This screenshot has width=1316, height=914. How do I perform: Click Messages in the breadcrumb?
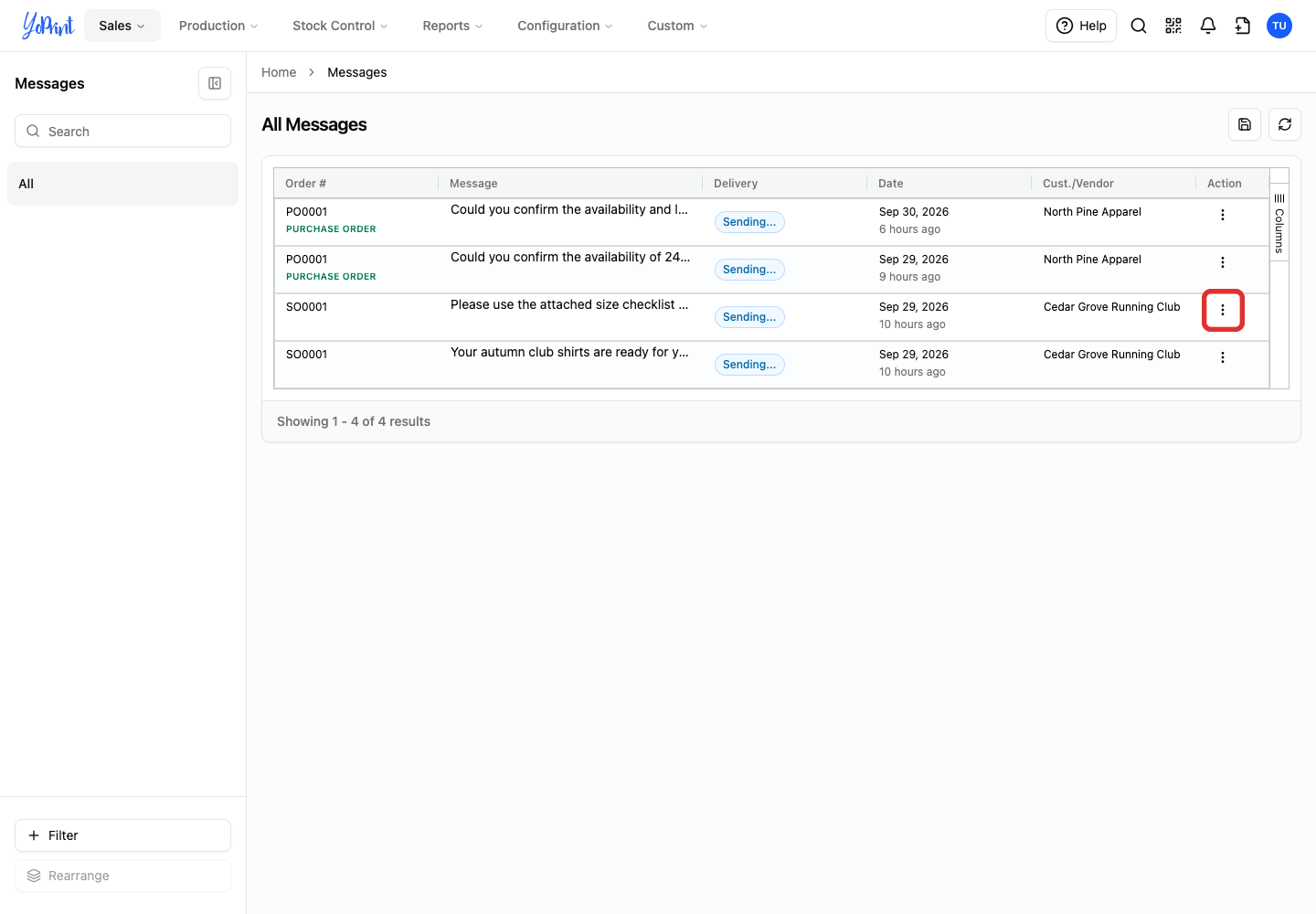(x=357, y=72)
